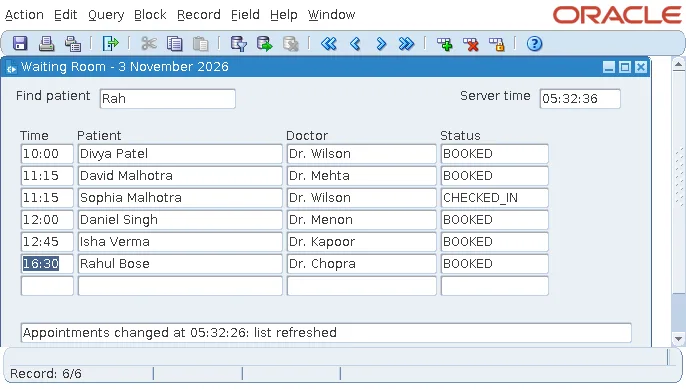This screenshot has width=686, height=389.
Task: Click the 12:00 time cell
Action: [x=47, y=220]
